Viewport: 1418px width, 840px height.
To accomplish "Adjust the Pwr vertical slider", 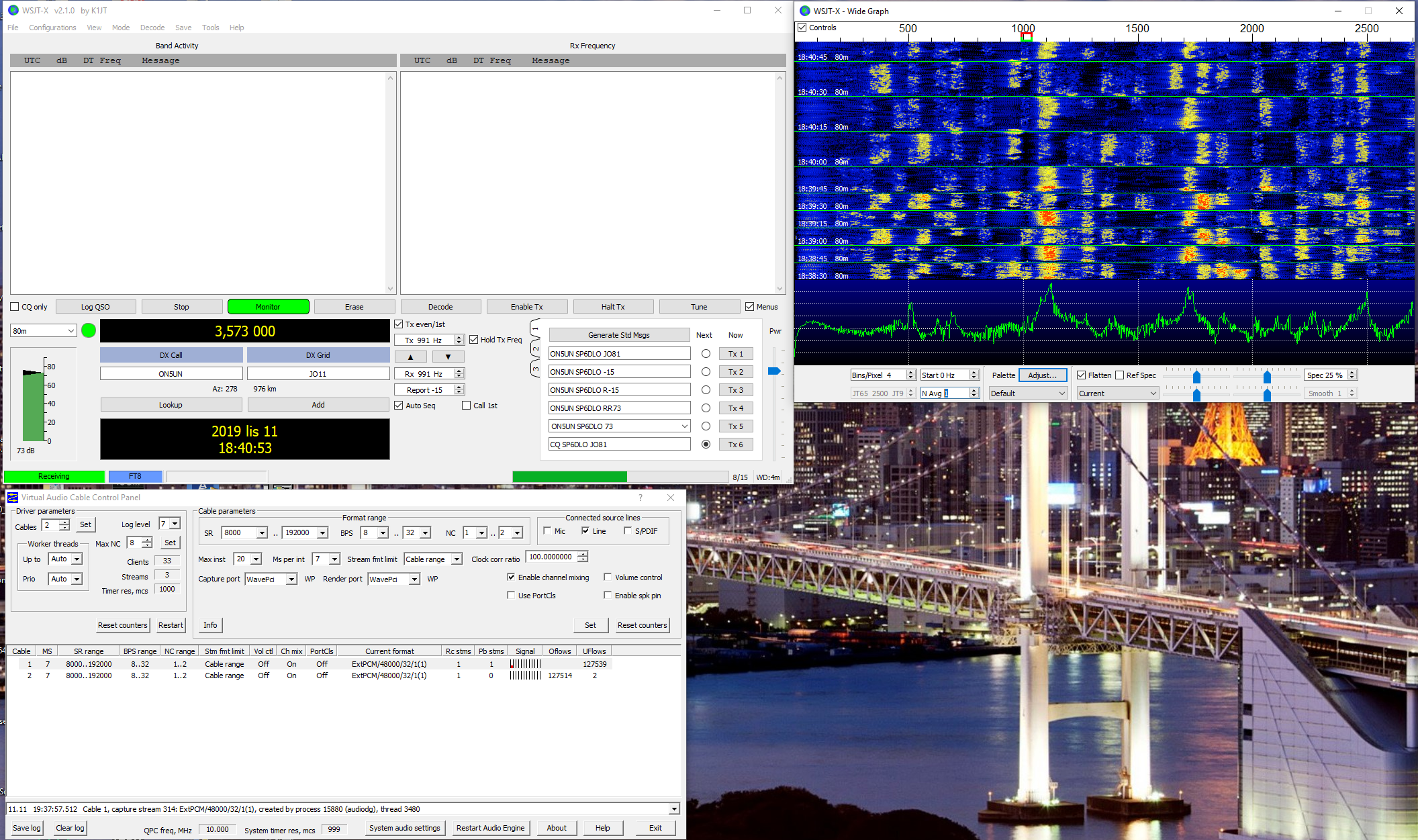I will (x=774, y=371).
